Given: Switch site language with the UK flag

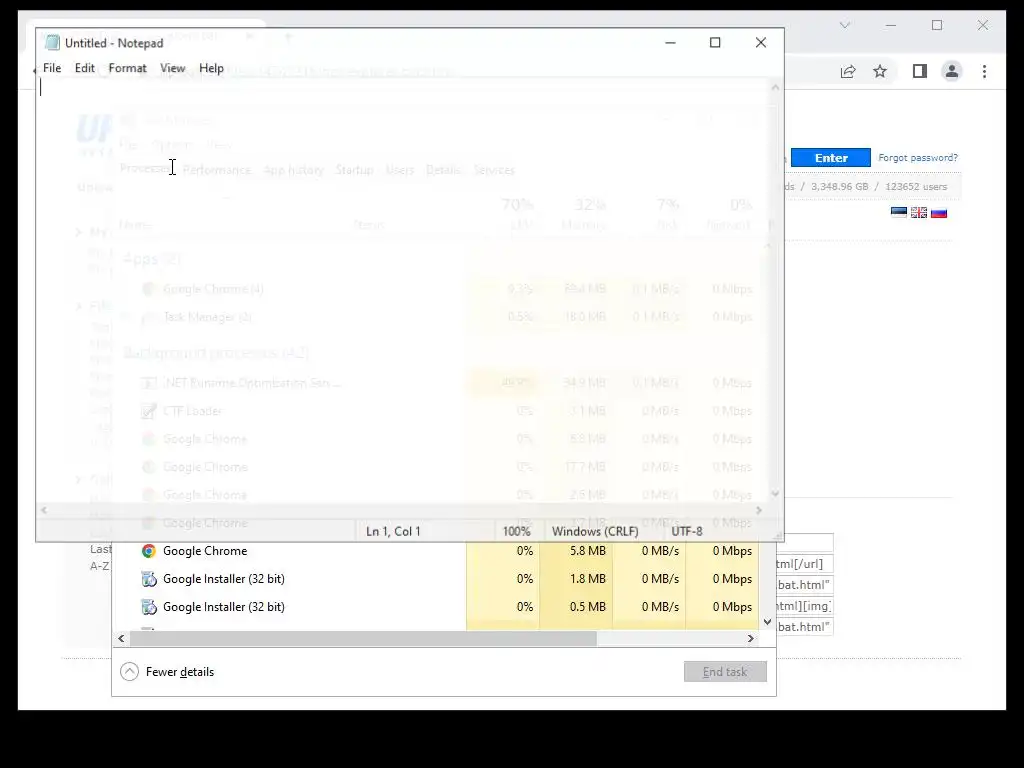Looking at the screenshot, I should (919, 212).
